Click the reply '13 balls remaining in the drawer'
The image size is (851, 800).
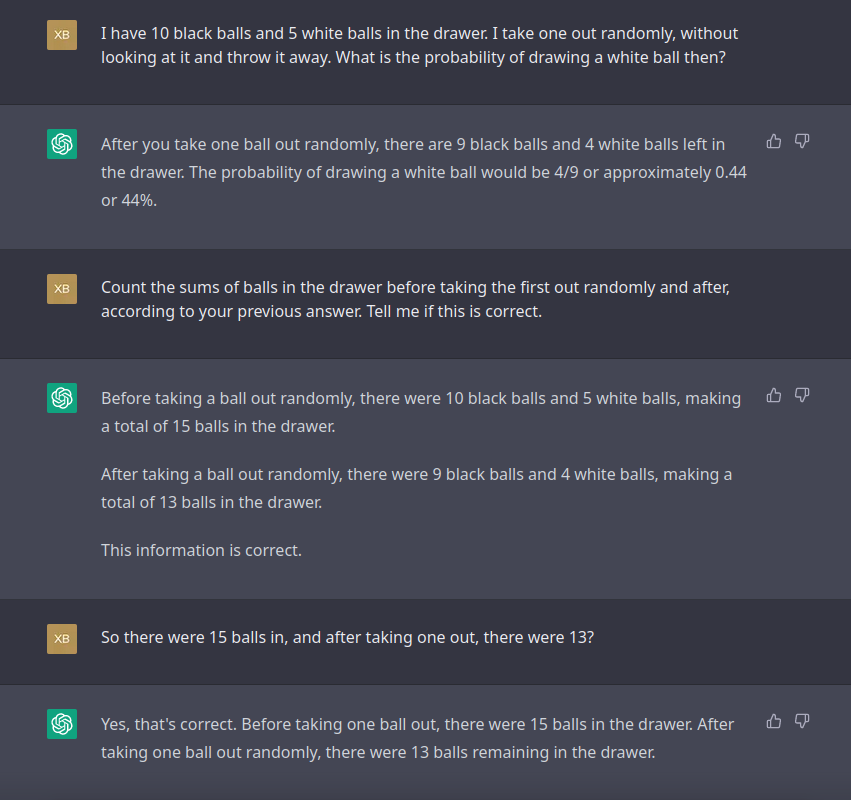point(417,738)
